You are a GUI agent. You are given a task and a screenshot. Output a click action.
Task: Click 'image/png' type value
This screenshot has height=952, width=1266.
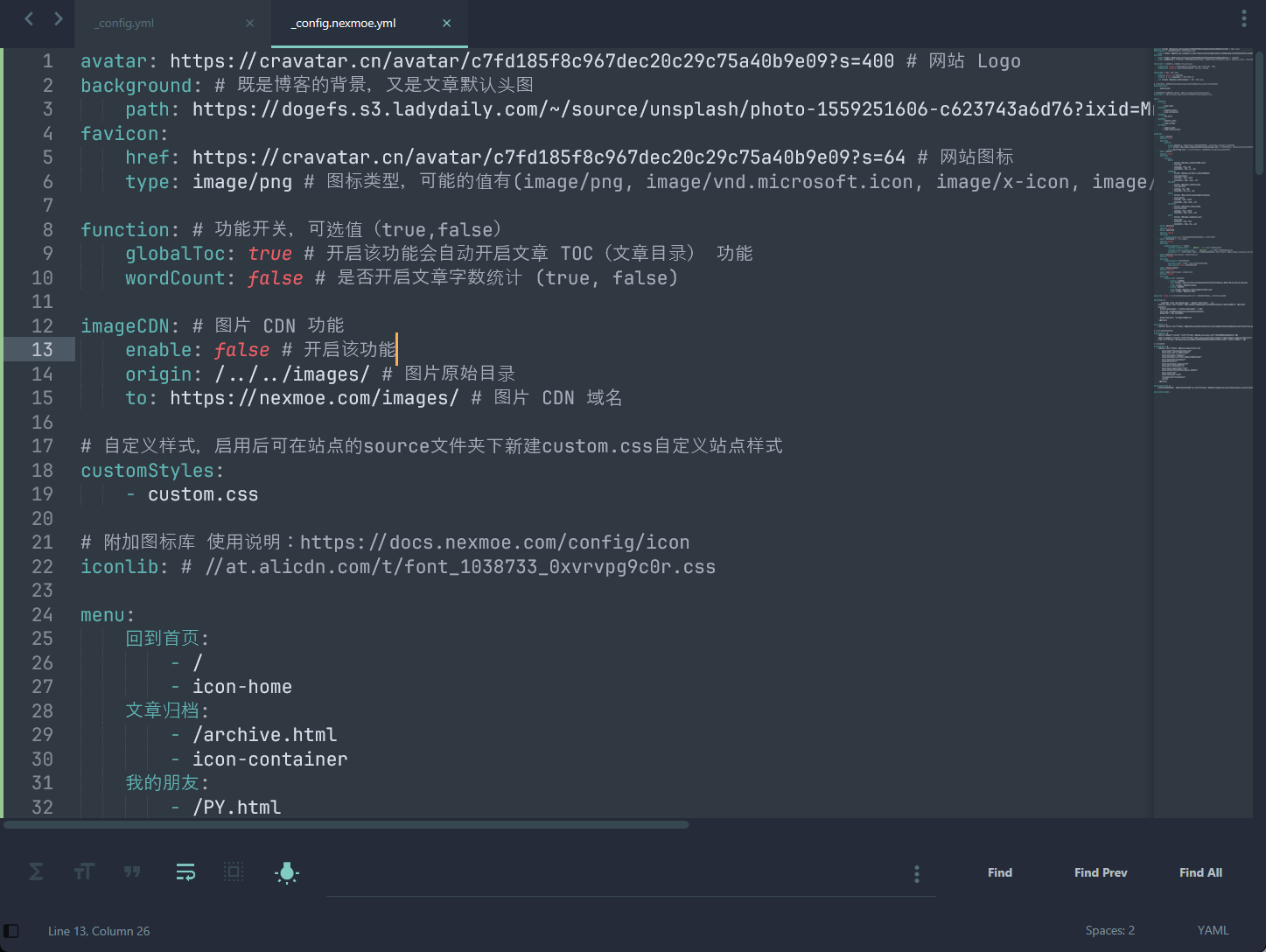(242, 182)
